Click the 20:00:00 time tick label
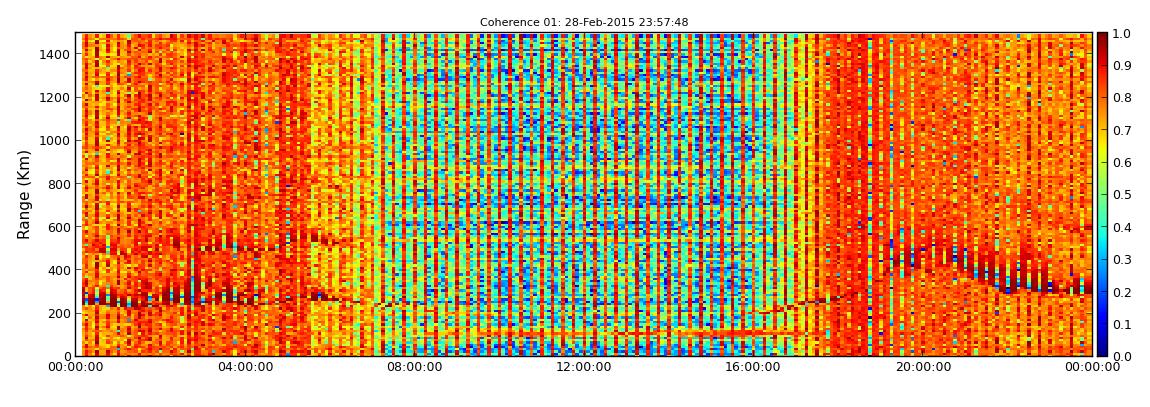This screenshot has height=407, width=1150. (x=923, y=368)
